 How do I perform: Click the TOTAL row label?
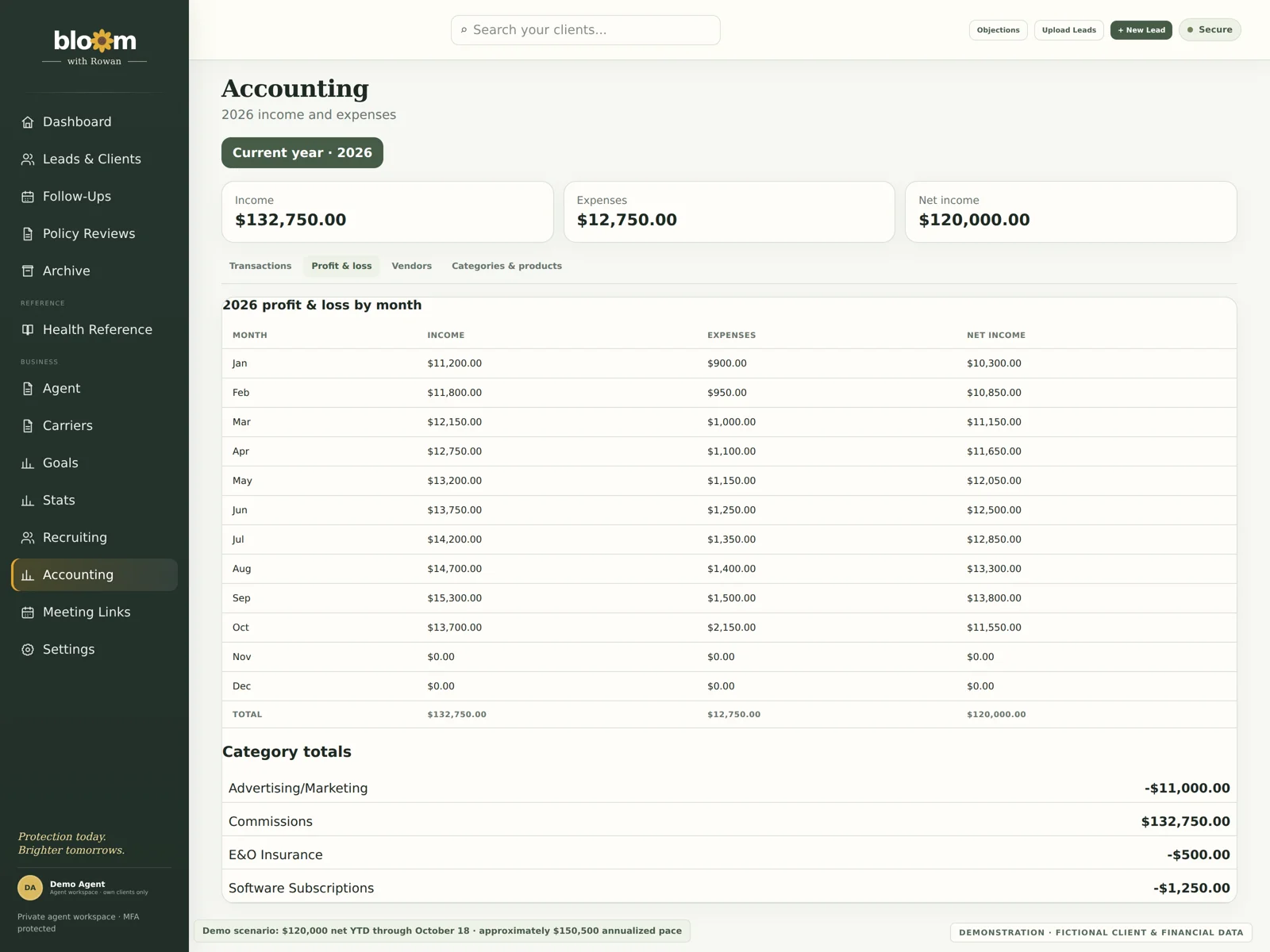coord(247,715)
